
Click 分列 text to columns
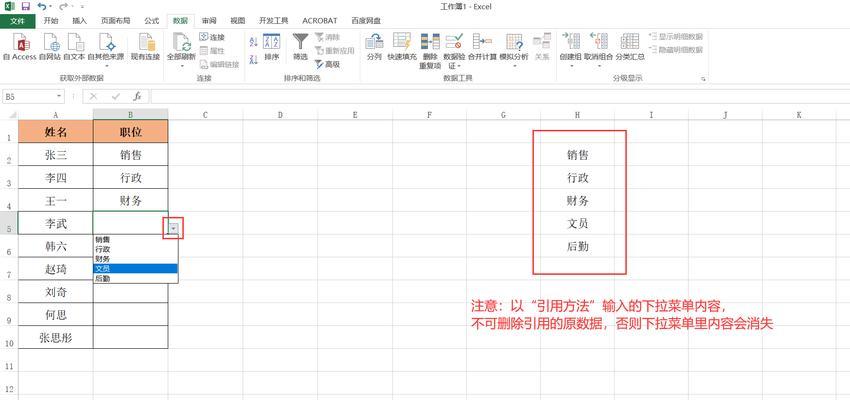374,47
